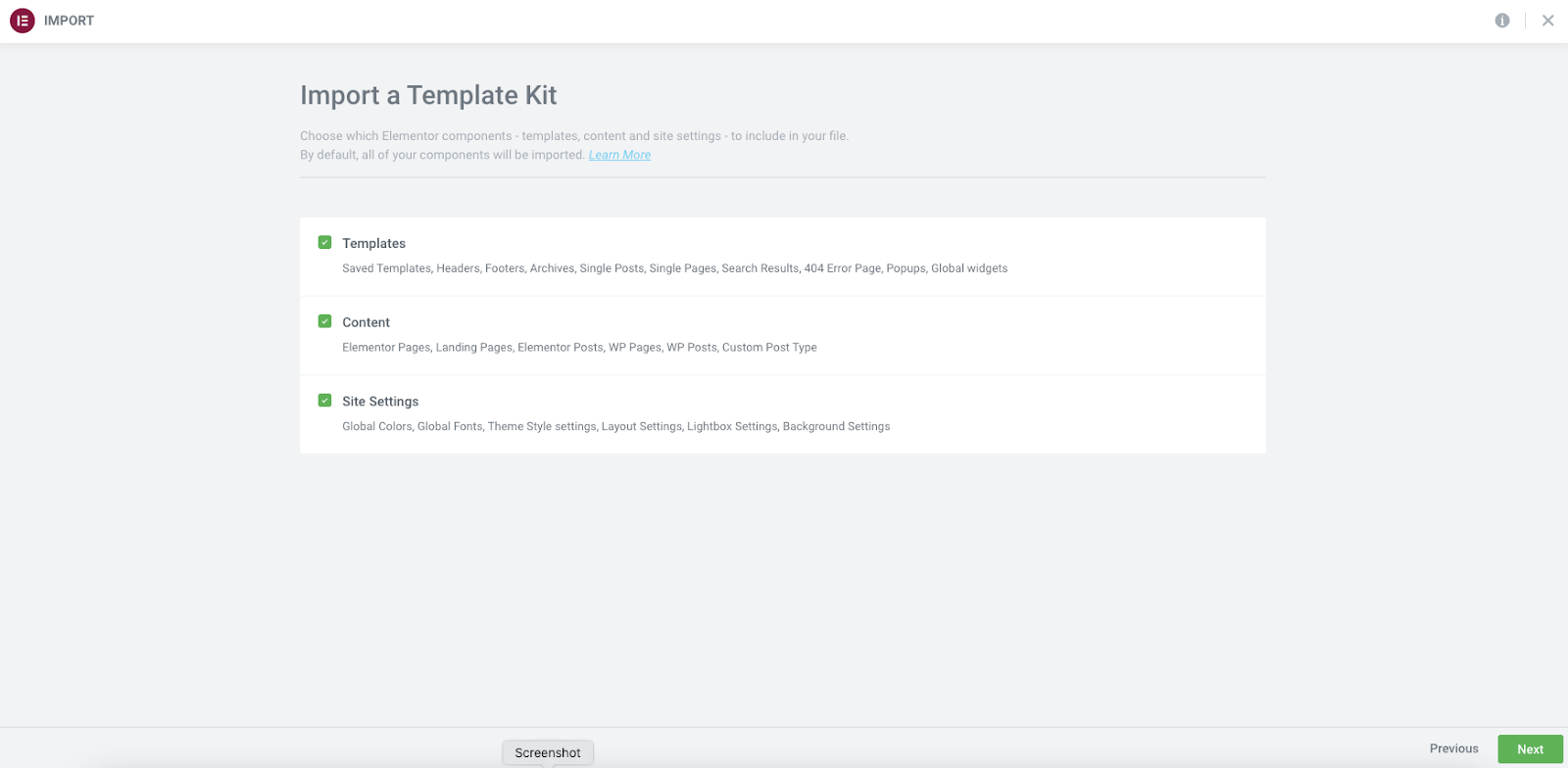Click the green Next button
Screen dimensions: 1568x768
click(x=1530, y=749)
